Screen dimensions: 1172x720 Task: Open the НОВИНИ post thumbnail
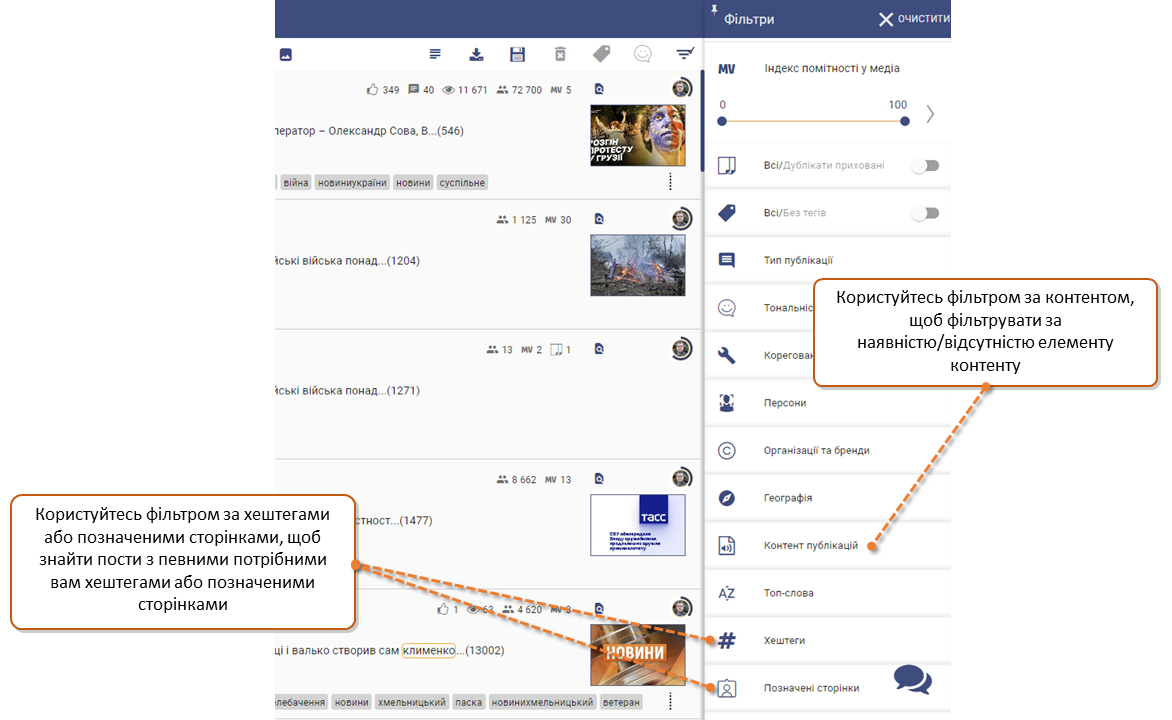(x=638, y=655)
